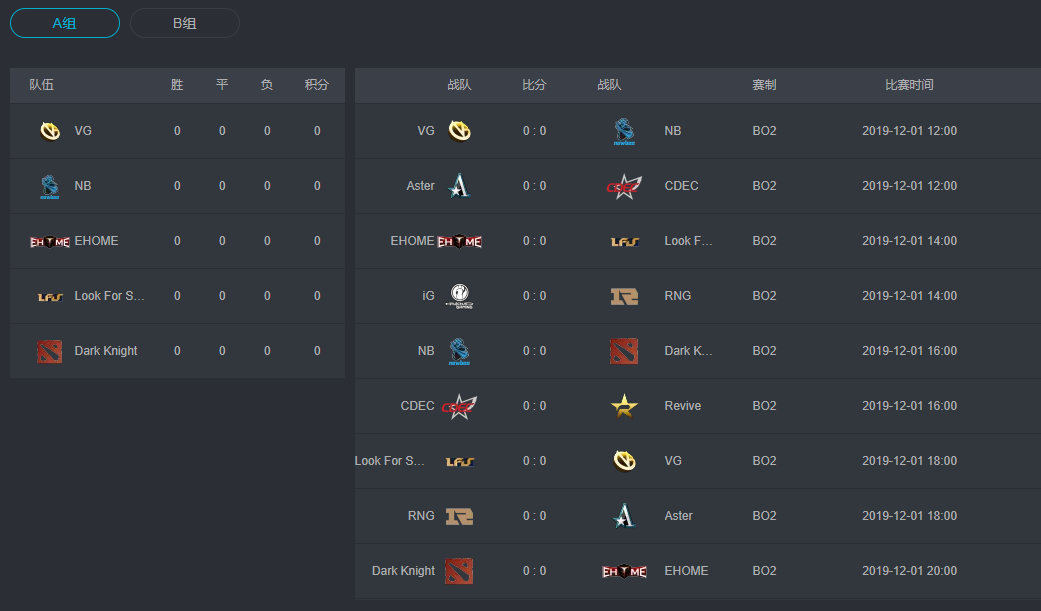Click the Revive star logo
The width and height of the screenshot is (1041, 611).
(x=624, y=406)
